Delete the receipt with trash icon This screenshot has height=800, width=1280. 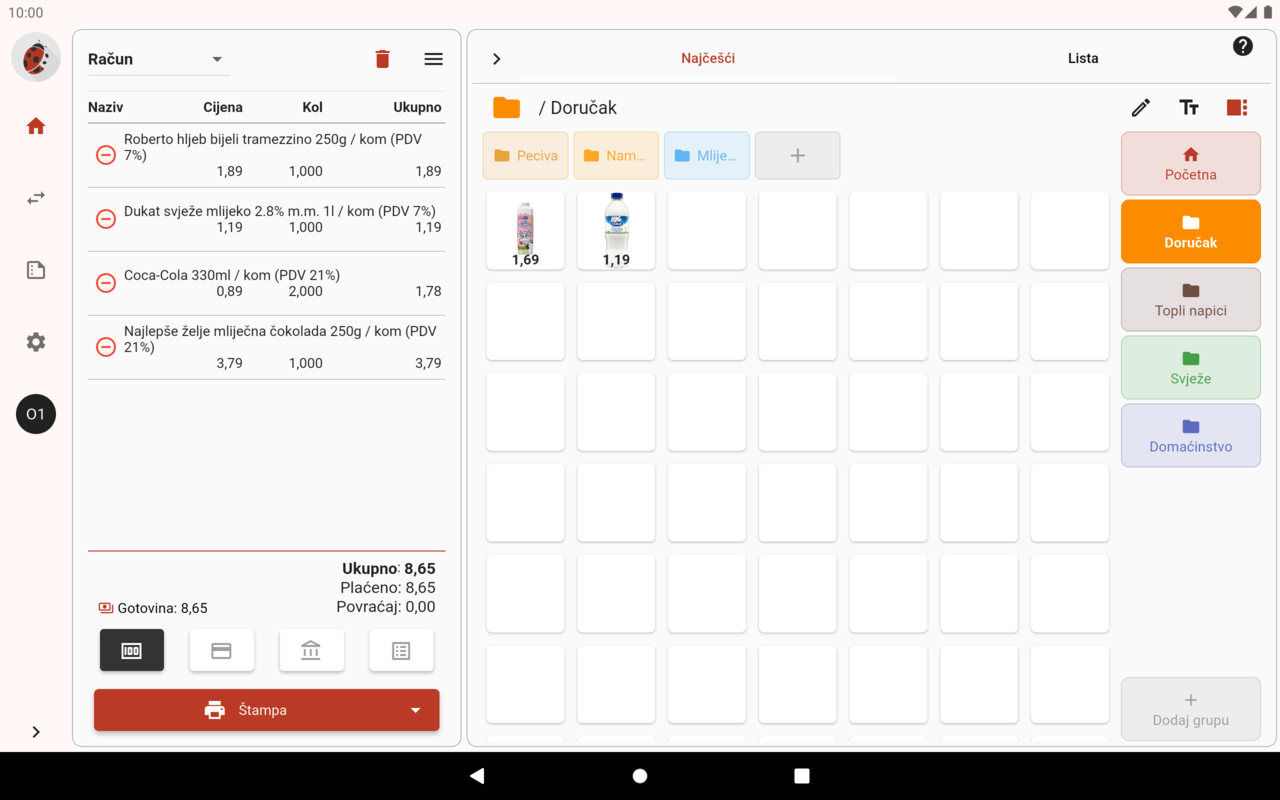coord(382,59)
